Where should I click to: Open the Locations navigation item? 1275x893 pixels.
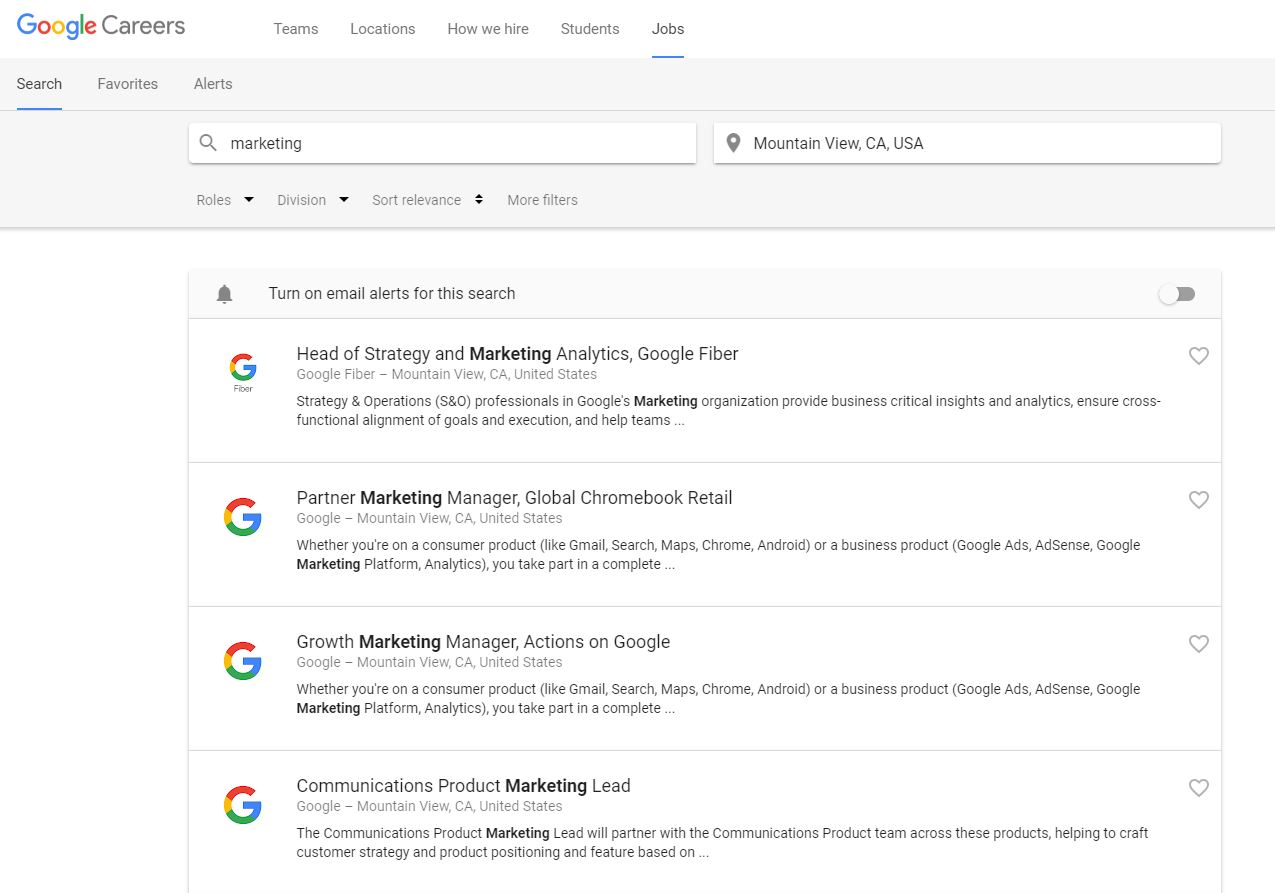[383, 29]
